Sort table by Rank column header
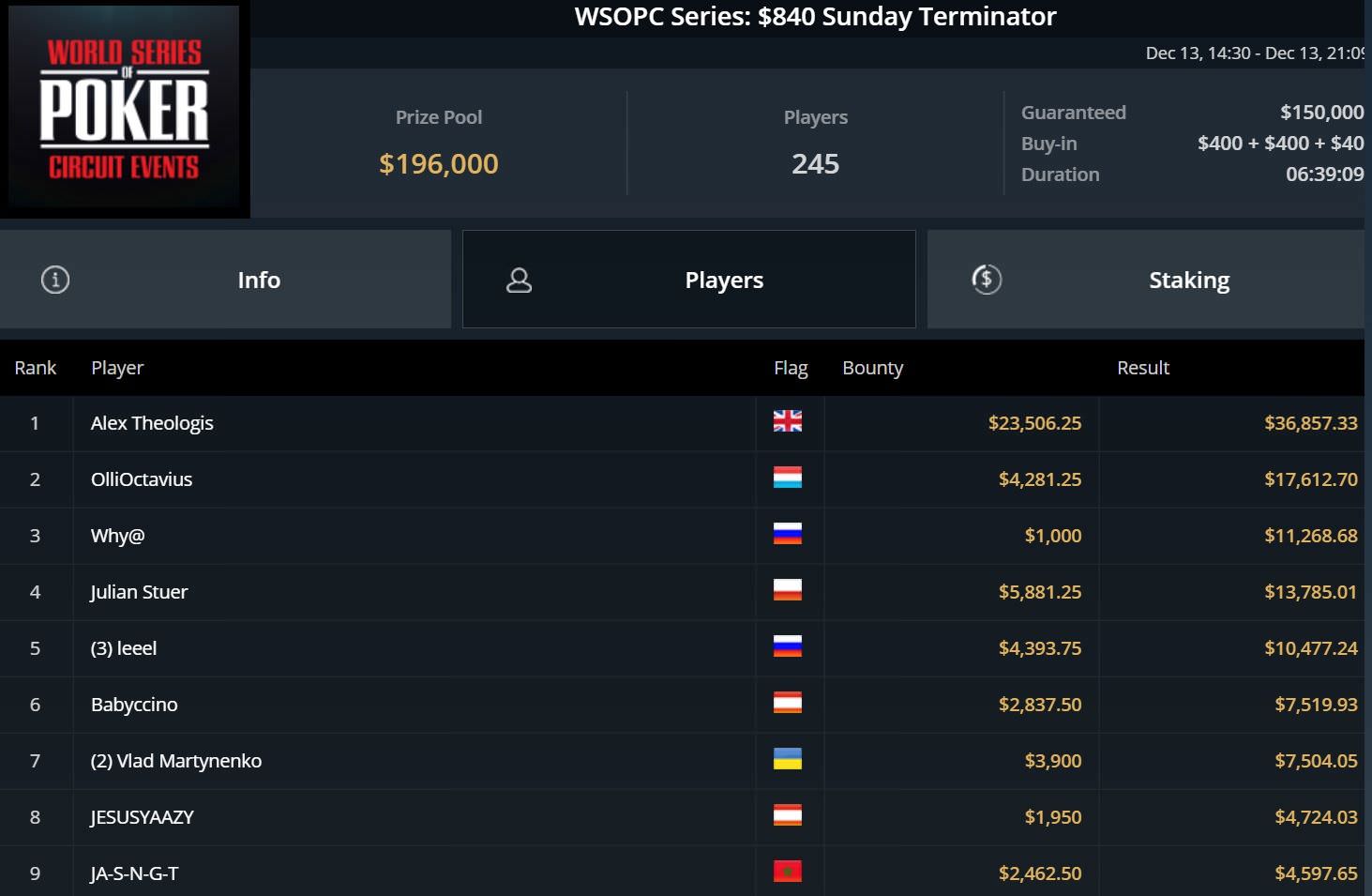 36,368
